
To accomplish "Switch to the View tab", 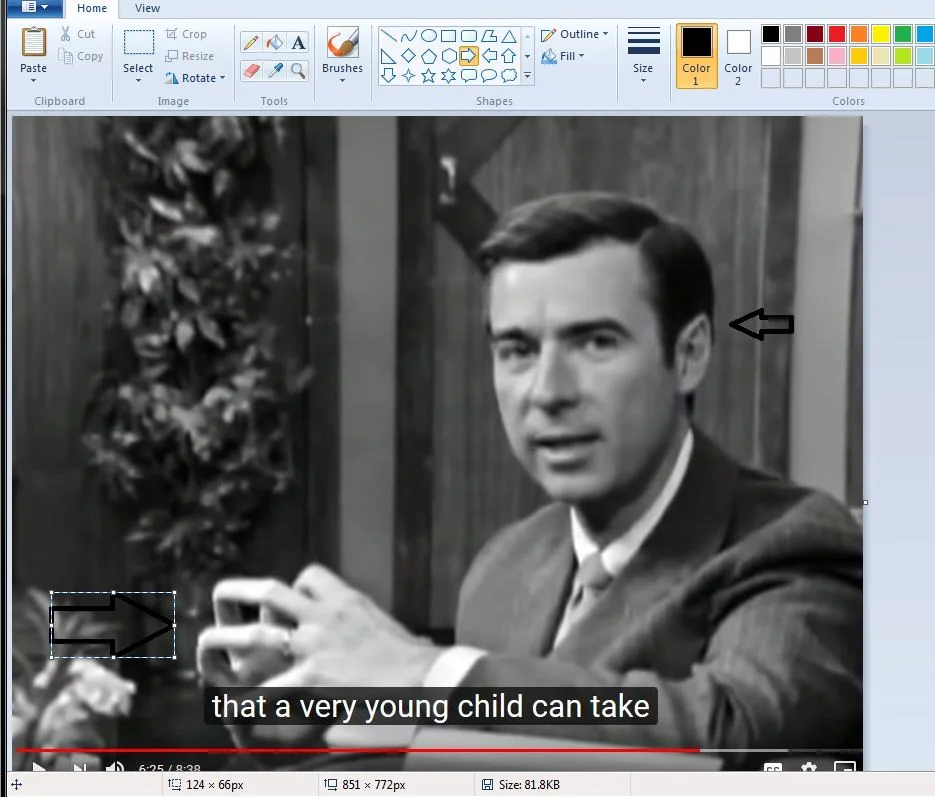I will pyautogui.click(x=147, y=8).
